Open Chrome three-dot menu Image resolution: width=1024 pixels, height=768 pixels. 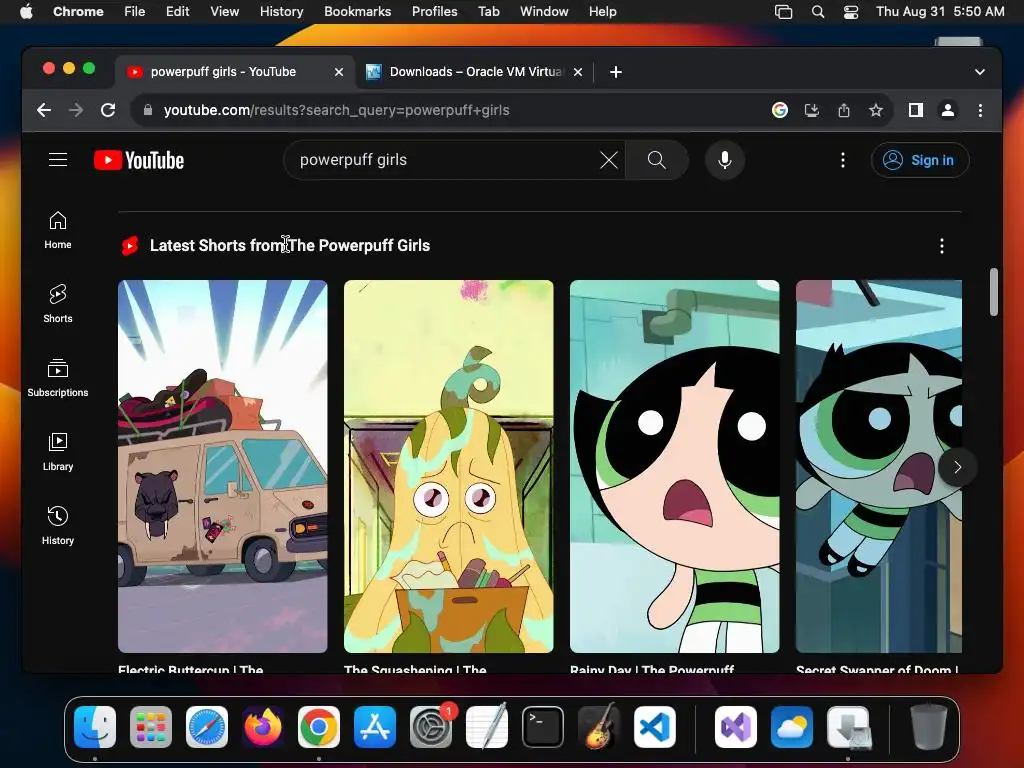click(980, 110)
